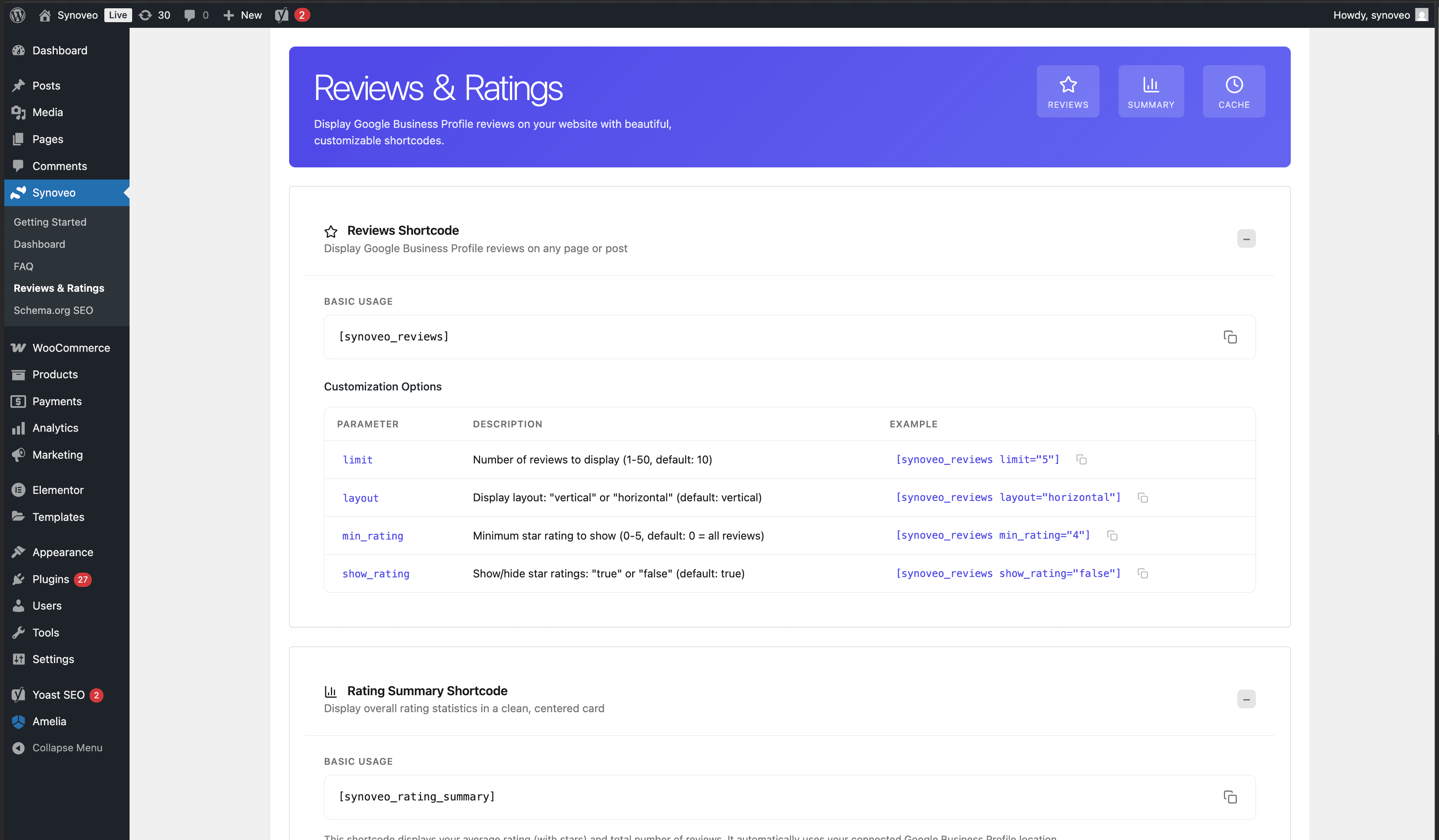Copy the limit example shortcode icon
Image resolution: width=1439 pixels, height=840 pixels.
coord(1082,459)
